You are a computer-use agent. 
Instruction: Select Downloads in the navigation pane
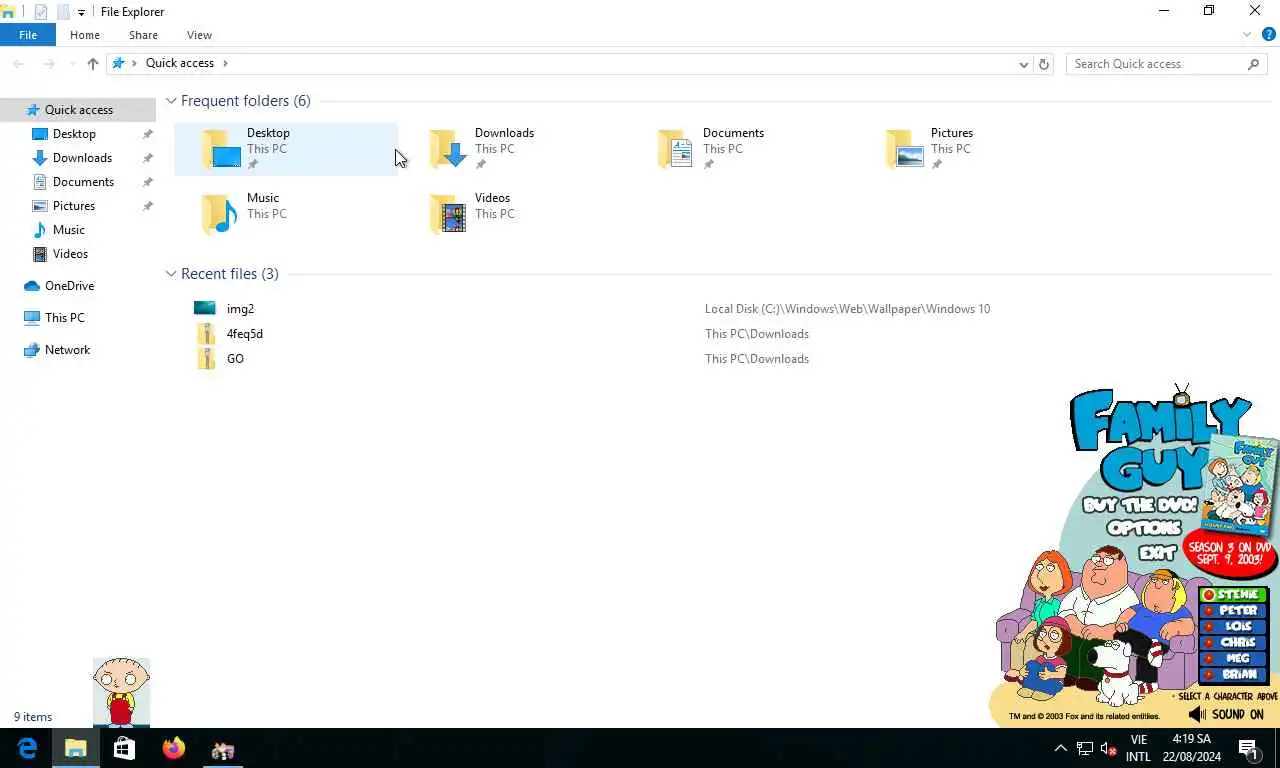82,158
